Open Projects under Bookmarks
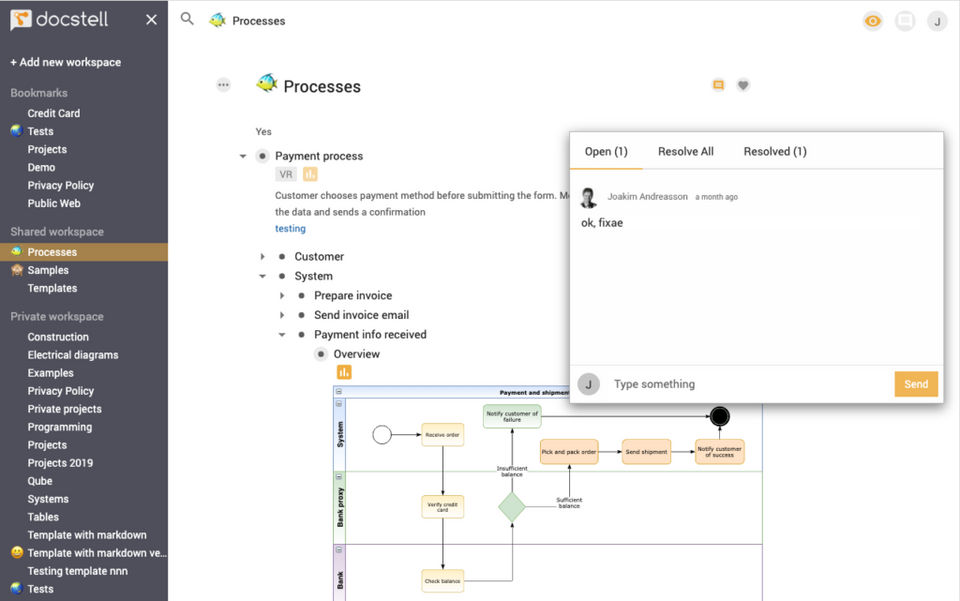960x601 pixels. pyautogui.click(x=47, y=149)
